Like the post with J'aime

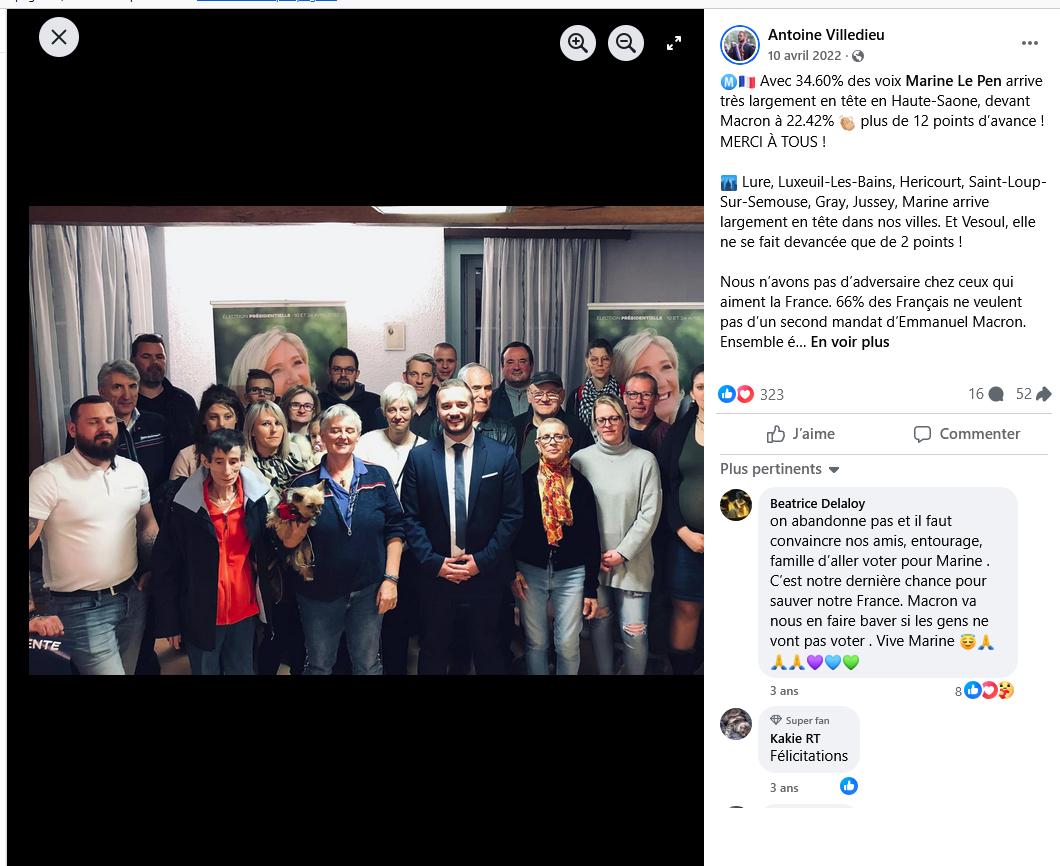pyautogui.click(x=800, y=434)
